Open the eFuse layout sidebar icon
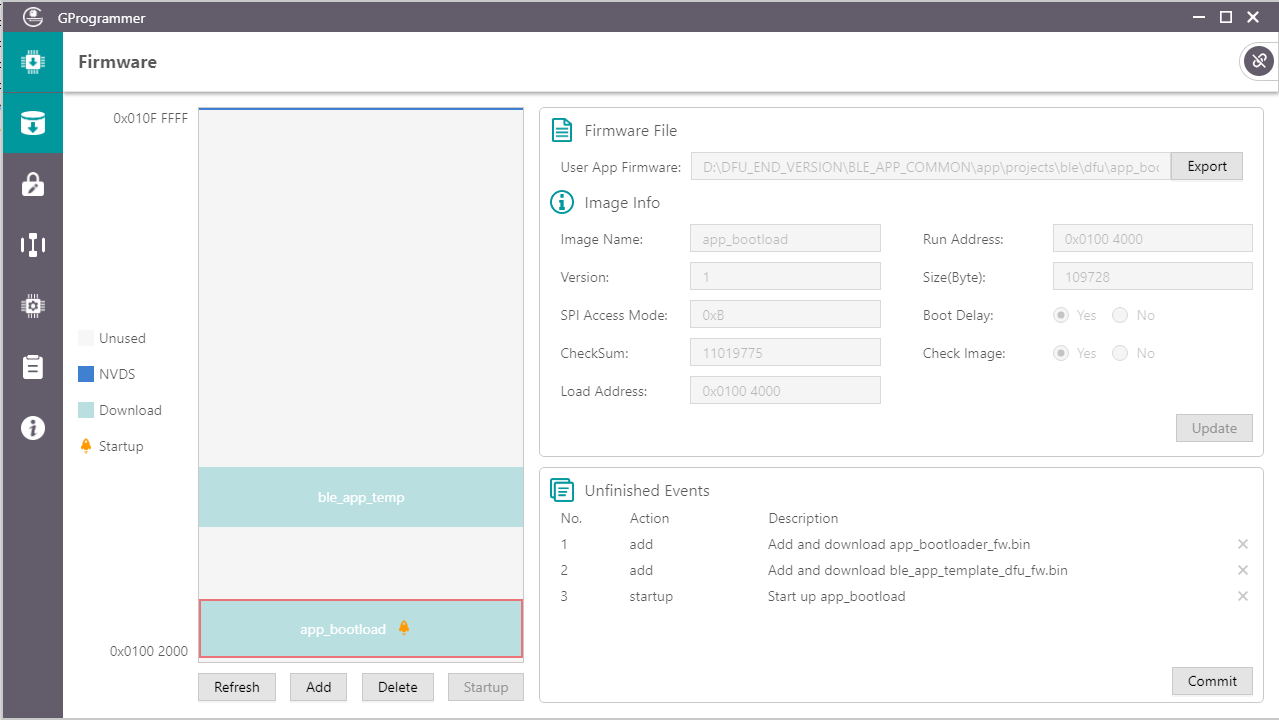Image resolution: width=1279 pixels, height=720 pixels. 33,245
